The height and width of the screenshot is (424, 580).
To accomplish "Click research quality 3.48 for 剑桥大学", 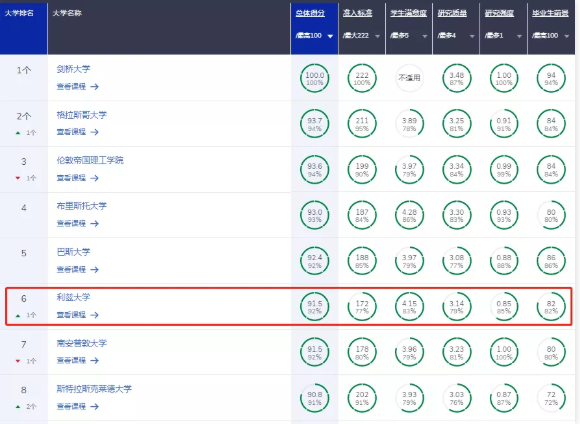I will coord(456,78).
